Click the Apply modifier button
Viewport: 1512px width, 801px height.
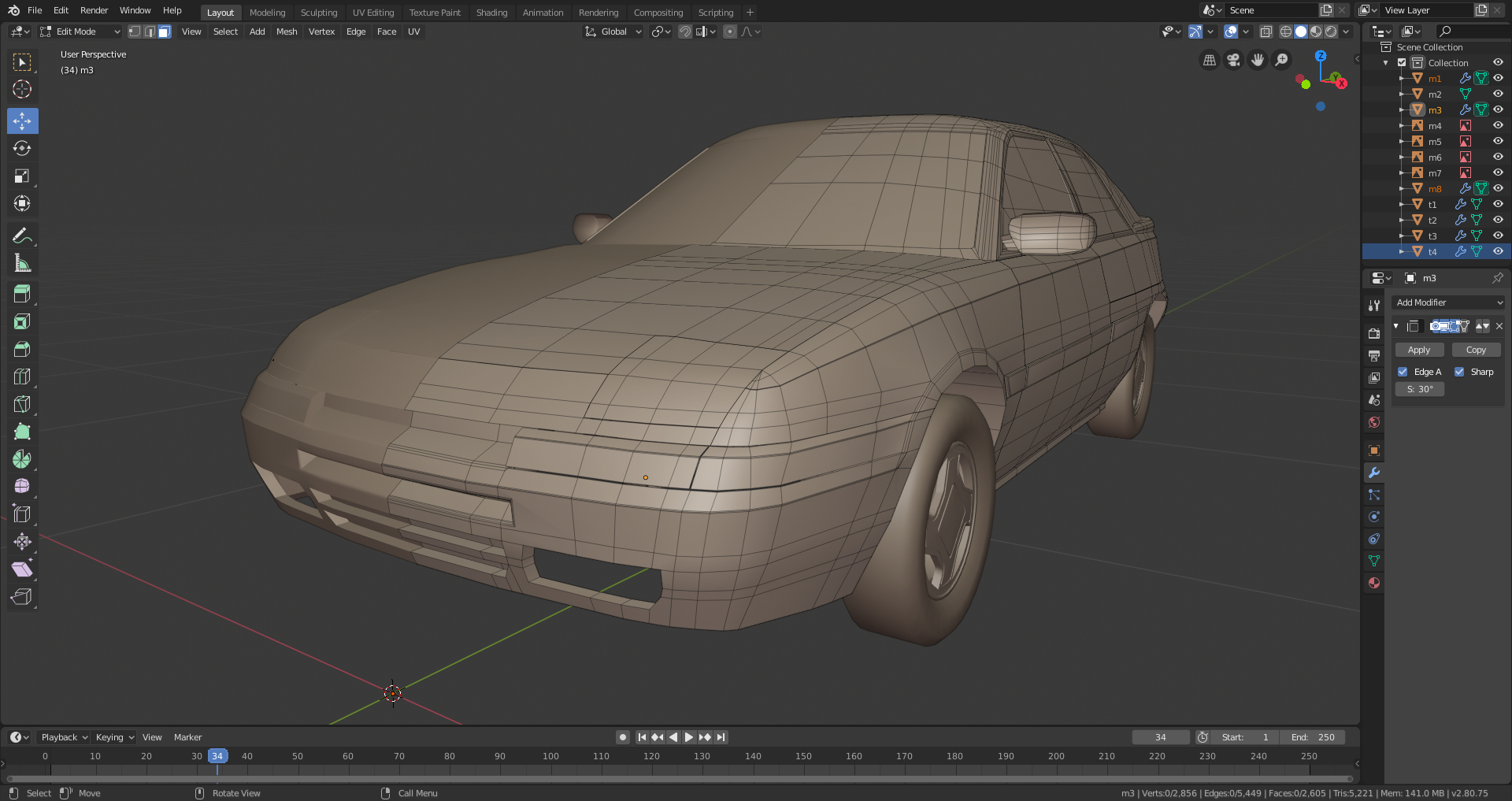[1419, 350]
